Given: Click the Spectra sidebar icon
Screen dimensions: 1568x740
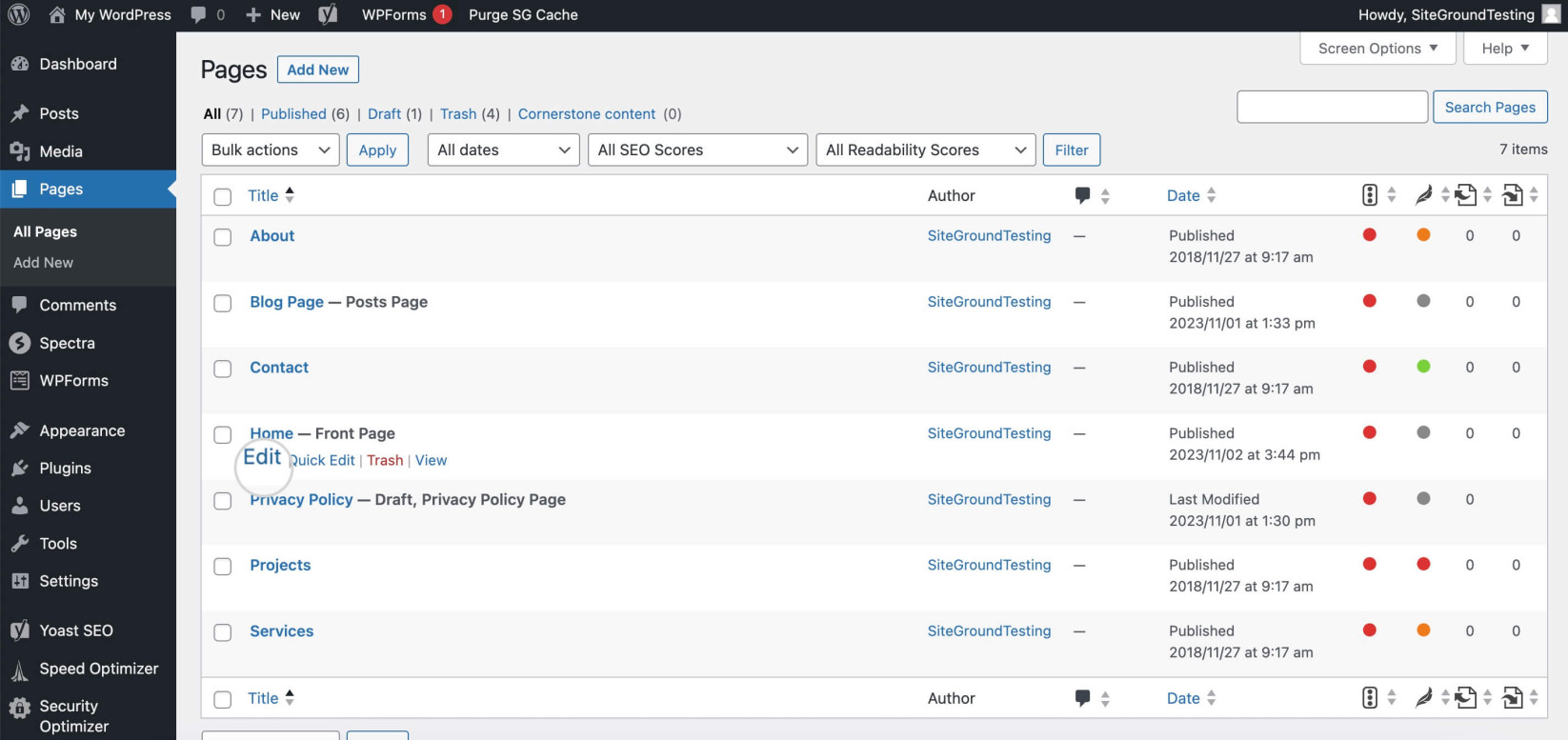Looking at the screenshot, I should [20, 343].
